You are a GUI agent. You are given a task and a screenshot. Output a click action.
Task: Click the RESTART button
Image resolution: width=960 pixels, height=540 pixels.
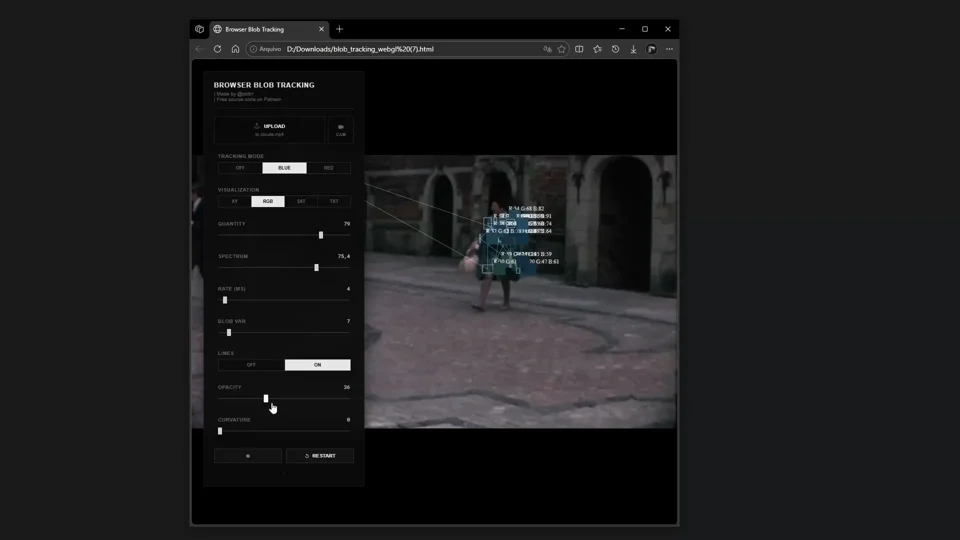[320, 456]
